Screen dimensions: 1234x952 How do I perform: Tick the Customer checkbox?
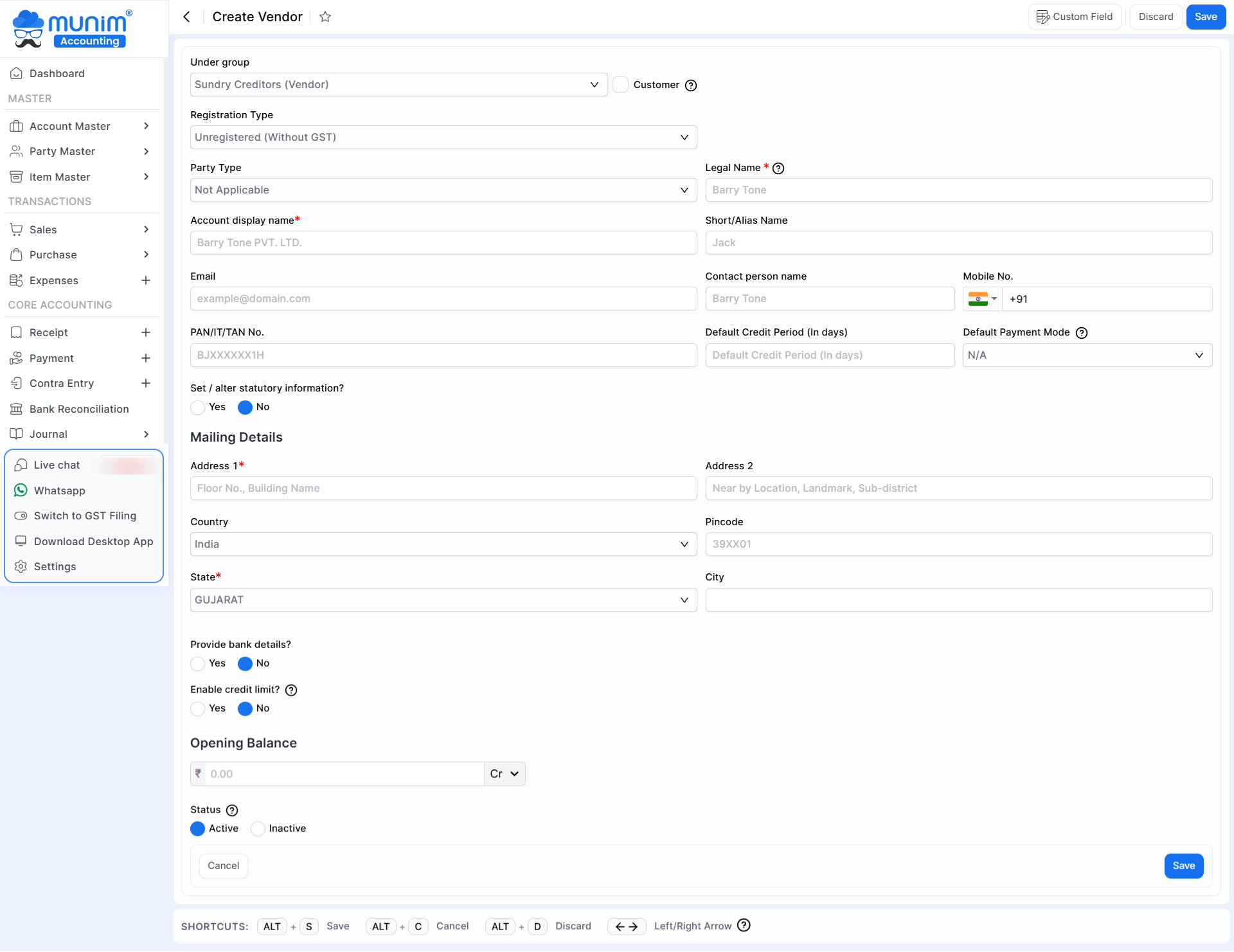[x=620, y=85]
